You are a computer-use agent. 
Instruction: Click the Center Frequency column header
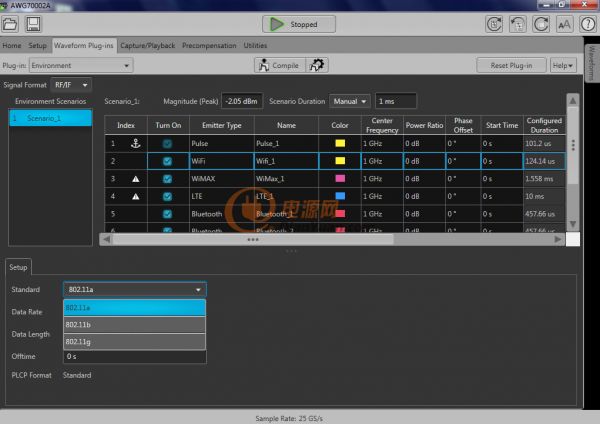[x=382, y=125]
